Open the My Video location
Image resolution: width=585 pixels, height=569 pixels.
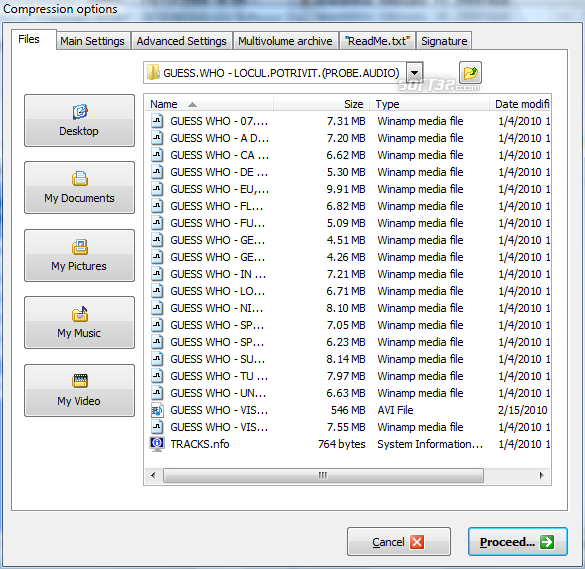point(79,391)
